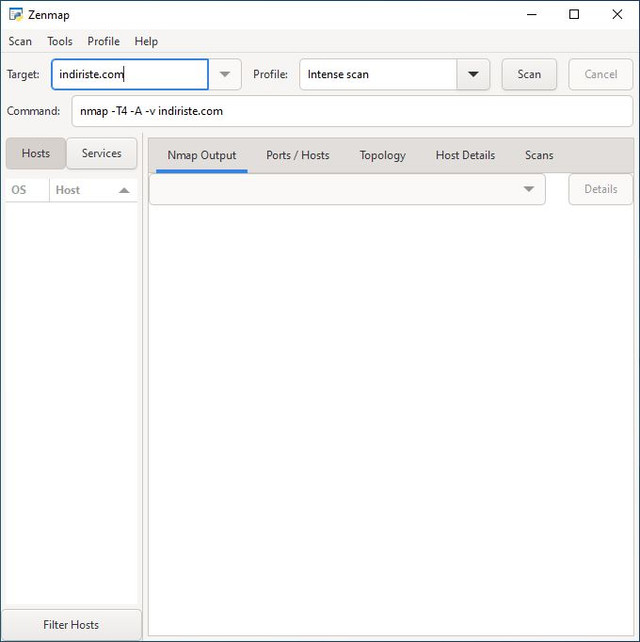Screen dimensions: 640x642
Task: Select the Services toggle button
Action: pyautogui.click(x=102, y=154)
